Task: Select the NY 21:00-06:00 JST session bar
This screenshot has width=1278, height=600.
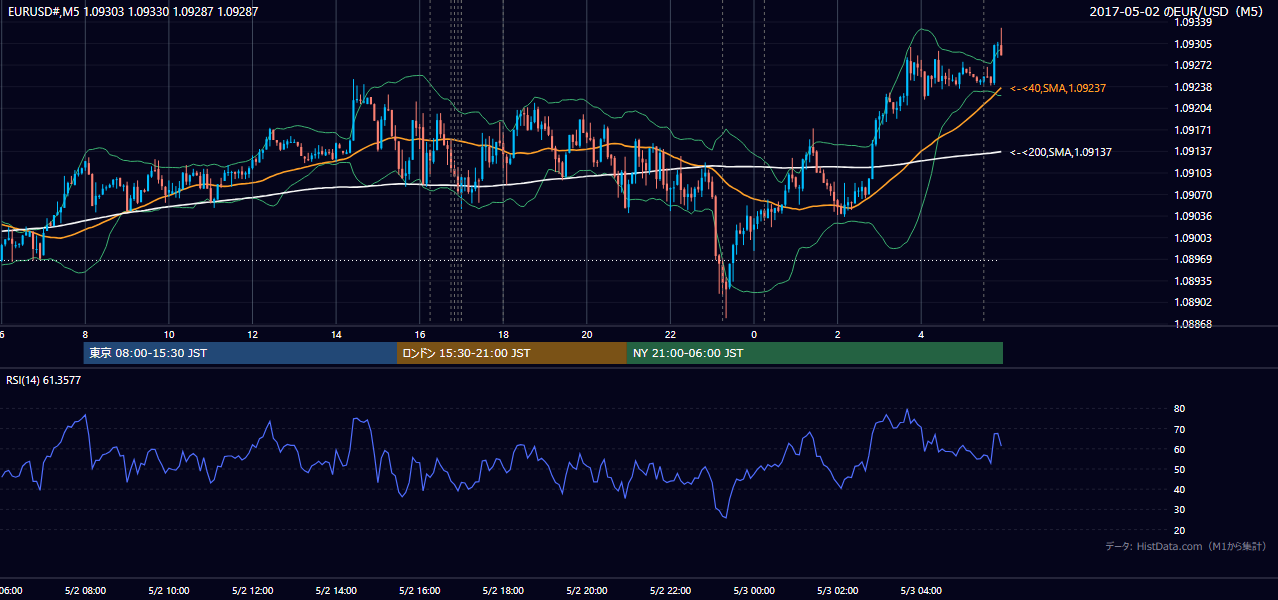Action: (x=815, y=353)
